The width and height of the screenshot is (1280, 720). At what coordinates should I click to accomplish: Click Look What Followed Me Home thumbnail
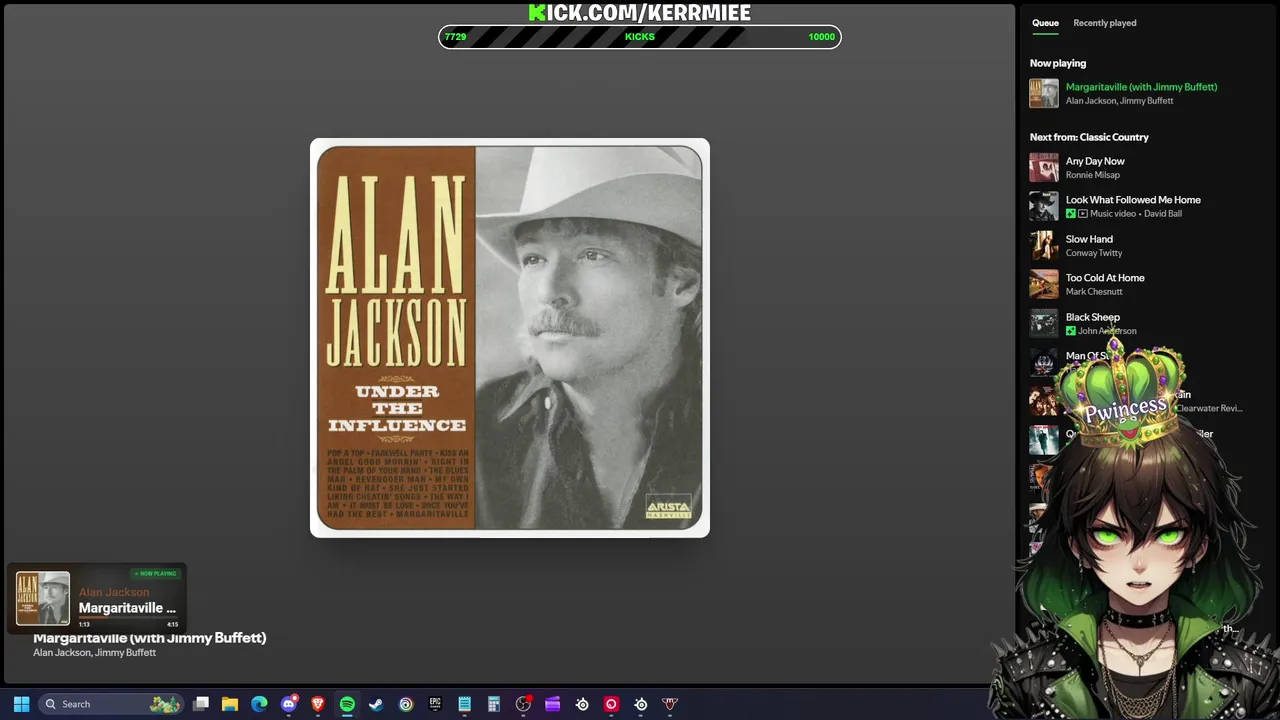point(1044,207)
